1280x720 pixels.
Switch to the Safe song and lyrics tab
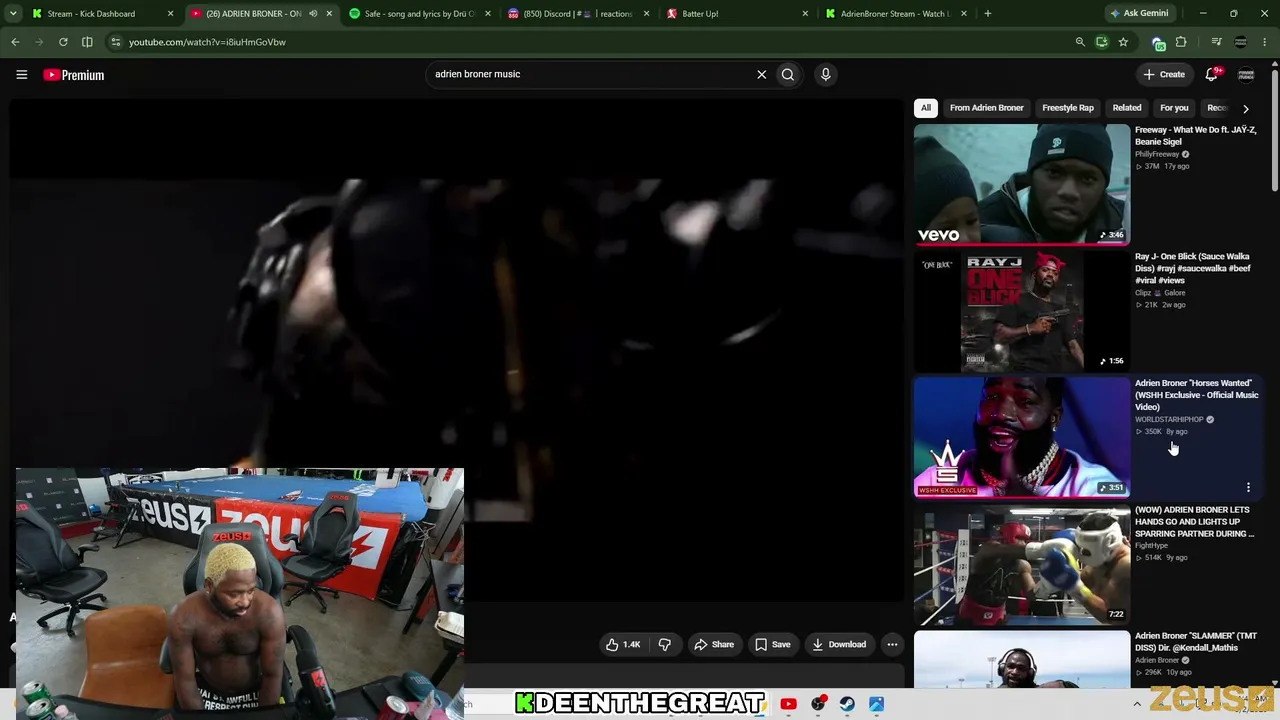click(419, 14)
